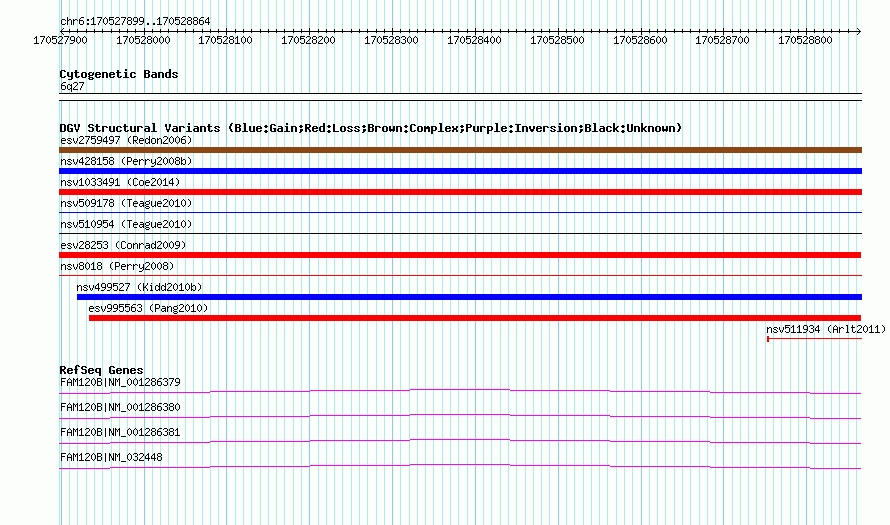Open gene FAM120B|NM_001286380 label
Viewport: 890px width, 525px height.
pos(120,408)
